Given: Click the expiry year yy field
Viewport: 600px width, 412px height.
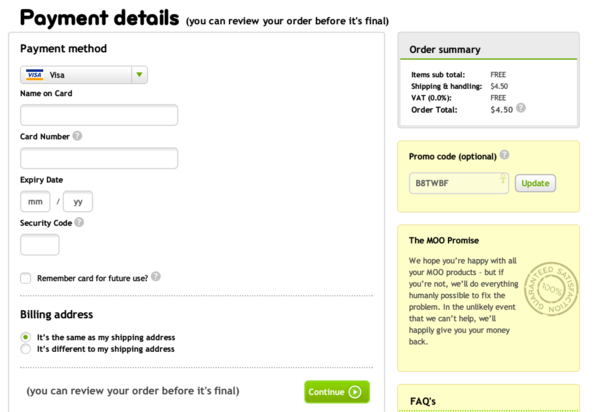Looking at the screenshot, I should point(78,201).
